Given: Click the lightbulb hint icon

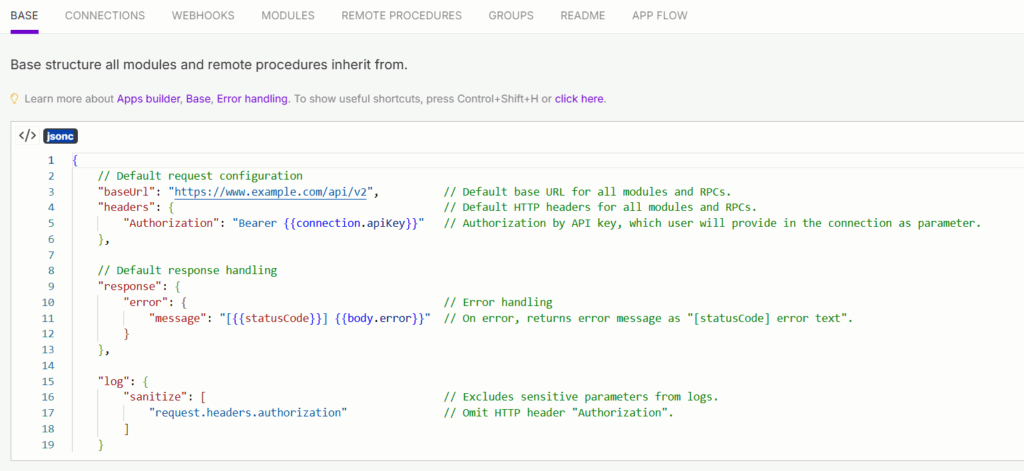Looking at the screenshot, I should [15, 99].
